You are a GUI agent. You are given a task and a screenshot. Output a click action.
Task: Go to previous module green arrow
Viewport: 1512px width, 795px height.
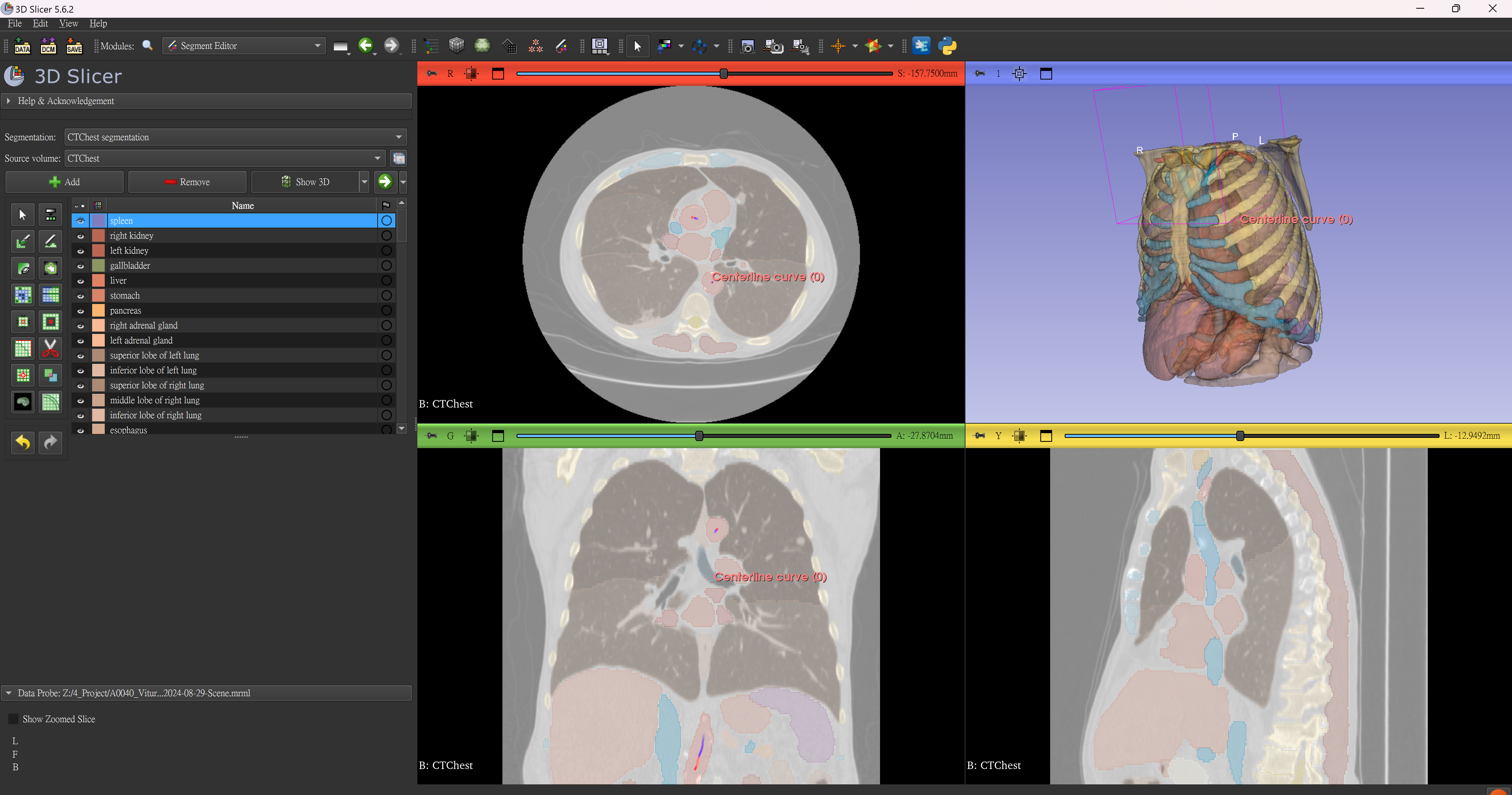coord(366,45)
